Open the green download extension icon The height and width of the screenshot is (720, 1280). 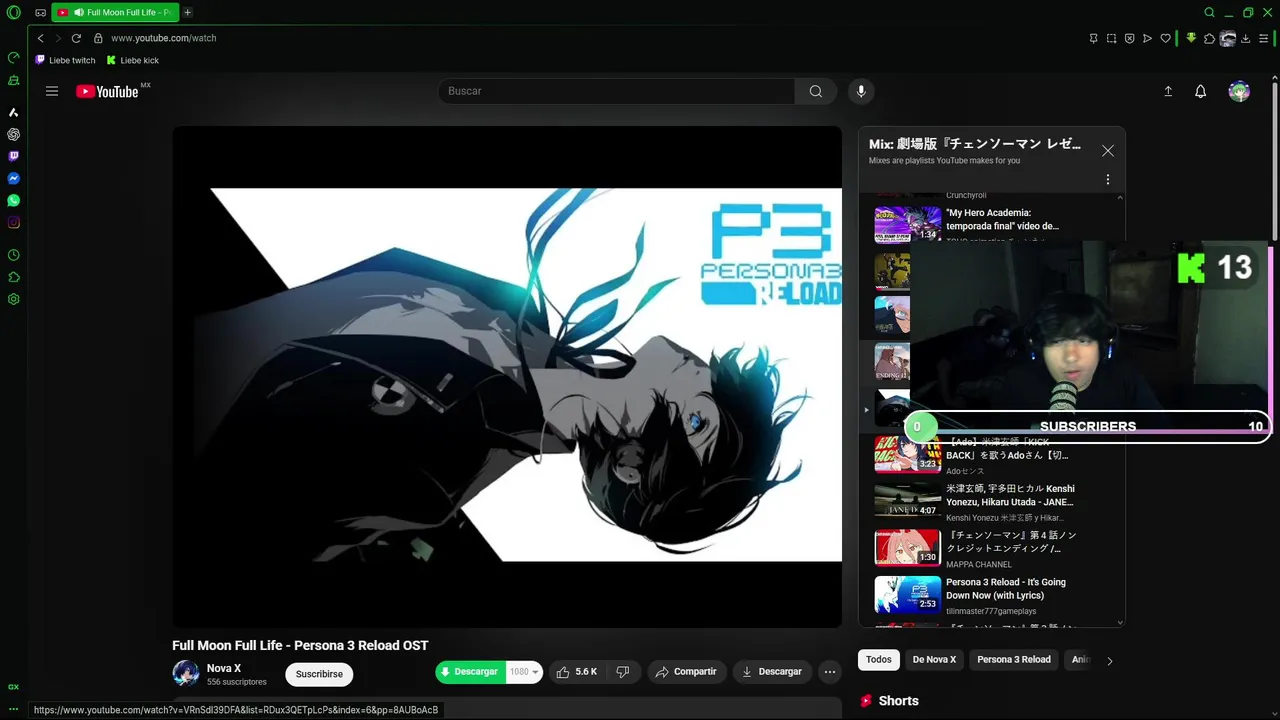[x=1191, y=38]
